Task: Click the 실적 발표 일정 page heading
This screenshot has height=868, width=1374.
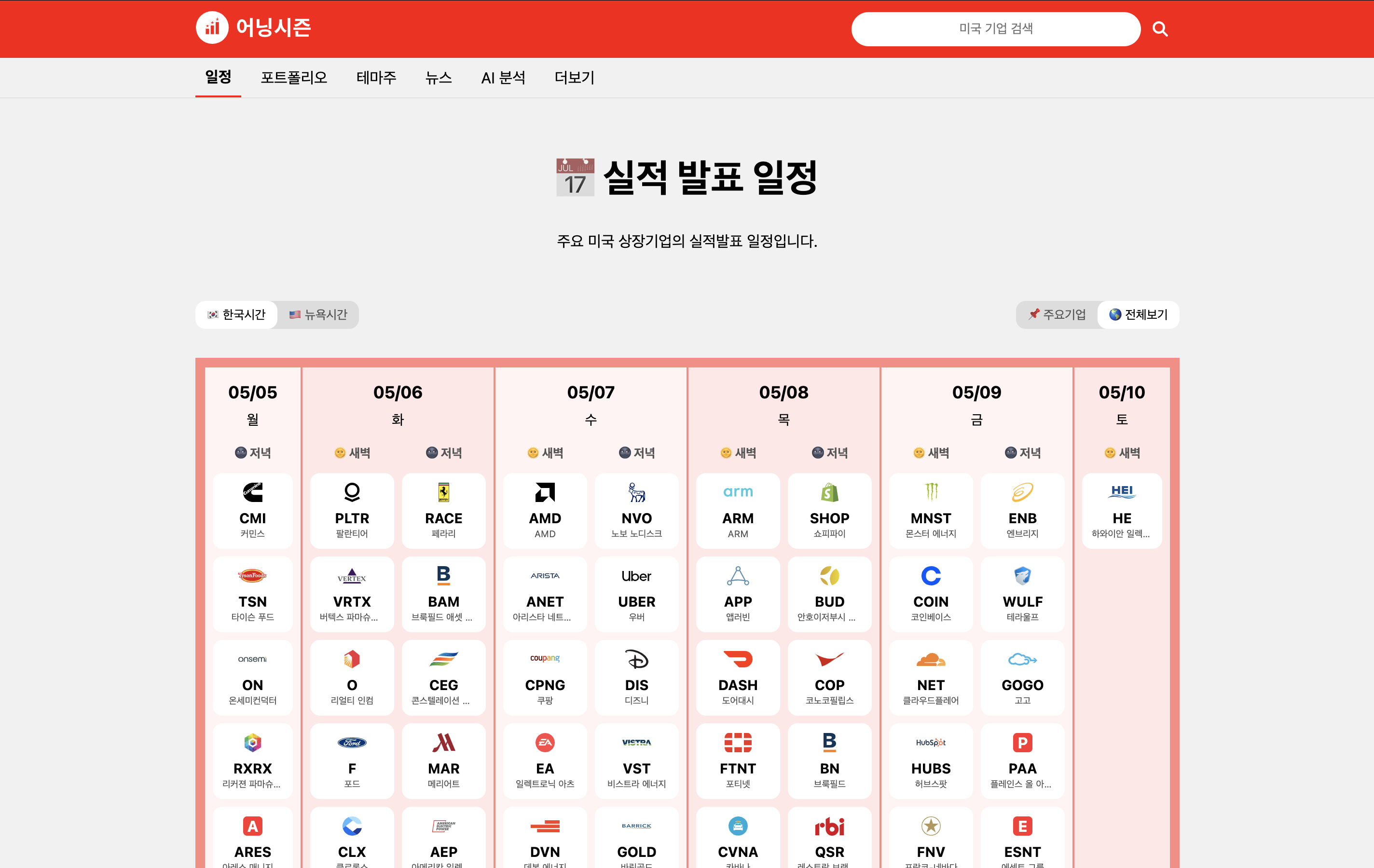Action: (x=710, y=177)
